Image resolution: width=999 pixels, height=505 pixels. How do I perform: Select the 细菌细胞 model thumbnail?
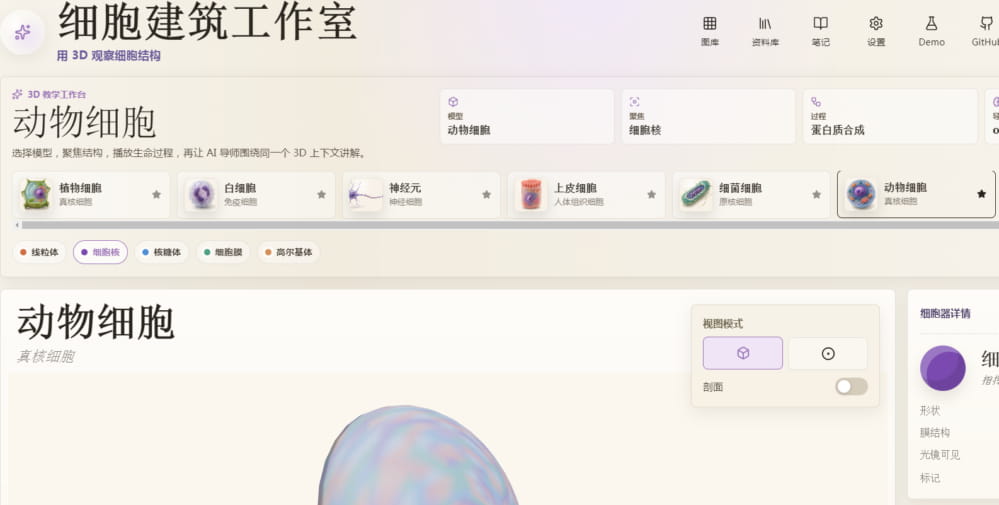pos(696,194)
